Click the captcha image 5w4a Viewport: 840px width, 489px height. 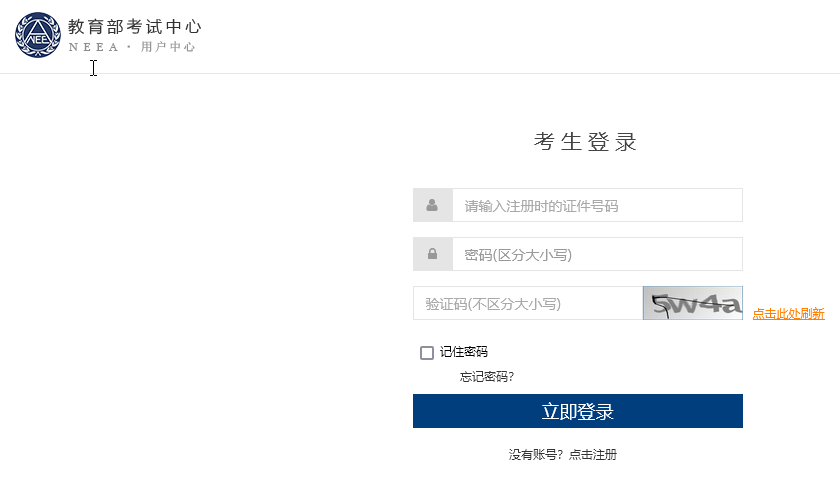tap(692, 304)
